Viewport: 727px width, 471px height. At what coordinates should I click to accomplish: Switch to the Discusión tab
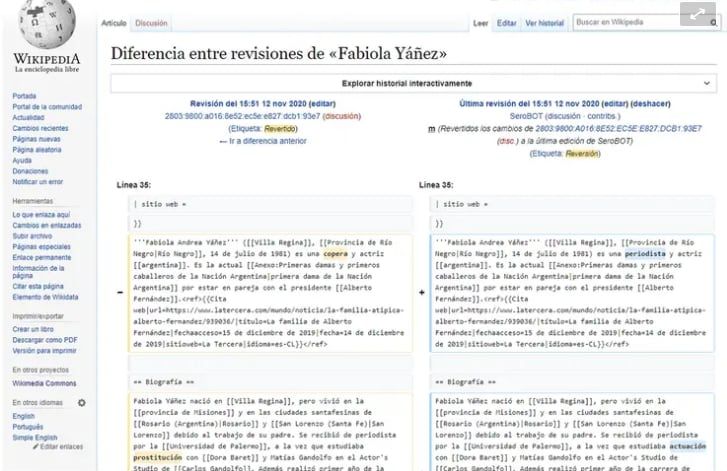point(152,23)
